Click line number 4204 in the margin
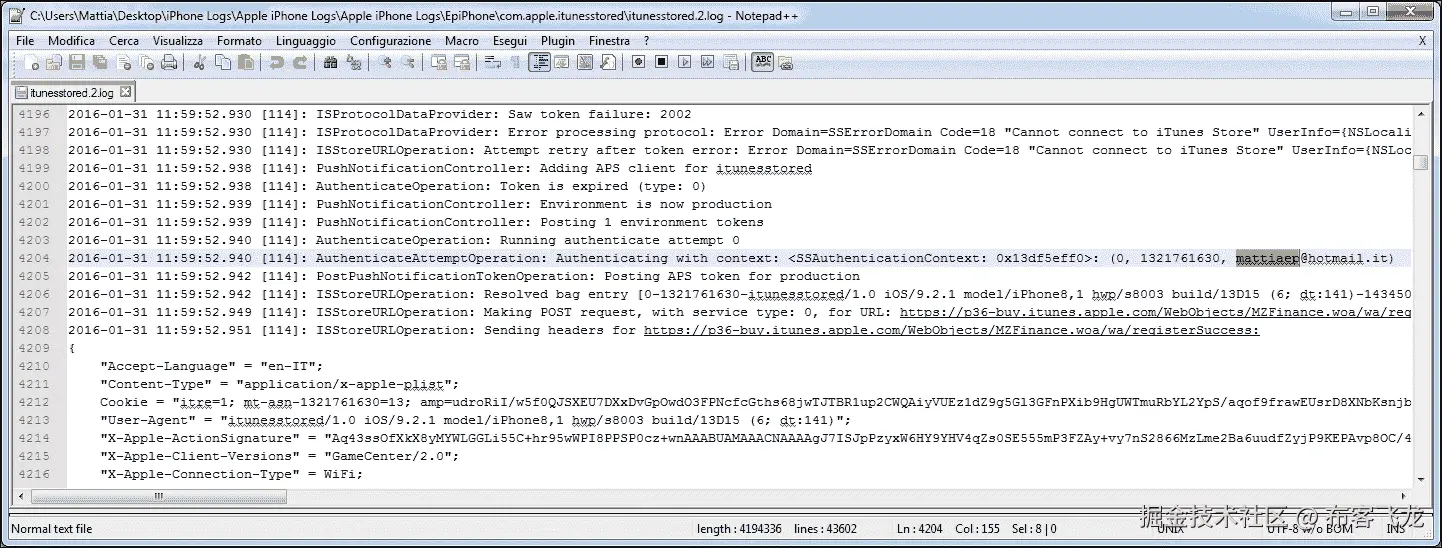 pyautogui.click(x=34, y=258)
